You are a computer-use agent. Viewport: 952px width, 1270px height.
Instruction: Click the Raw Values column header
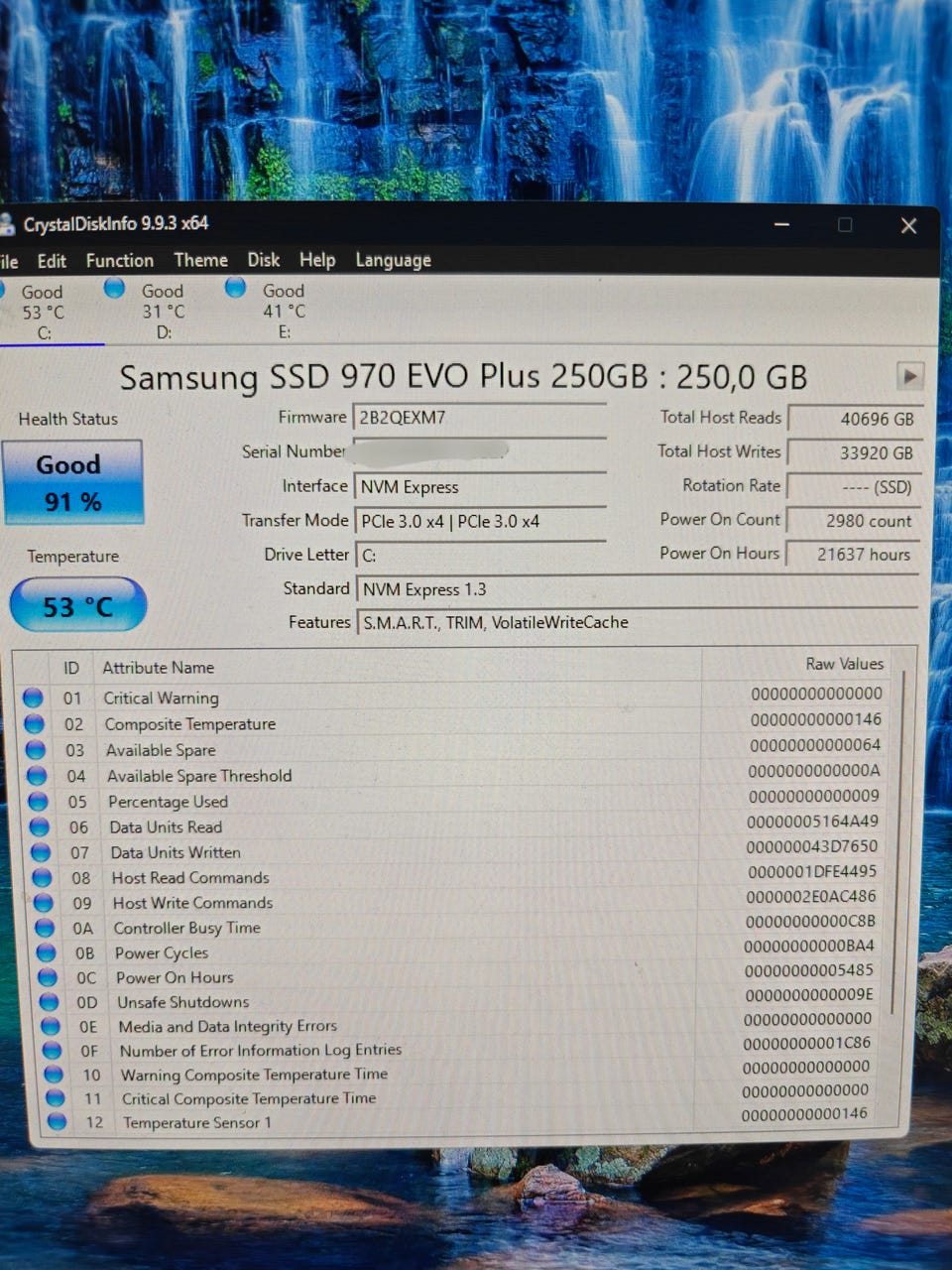point(844,664)
